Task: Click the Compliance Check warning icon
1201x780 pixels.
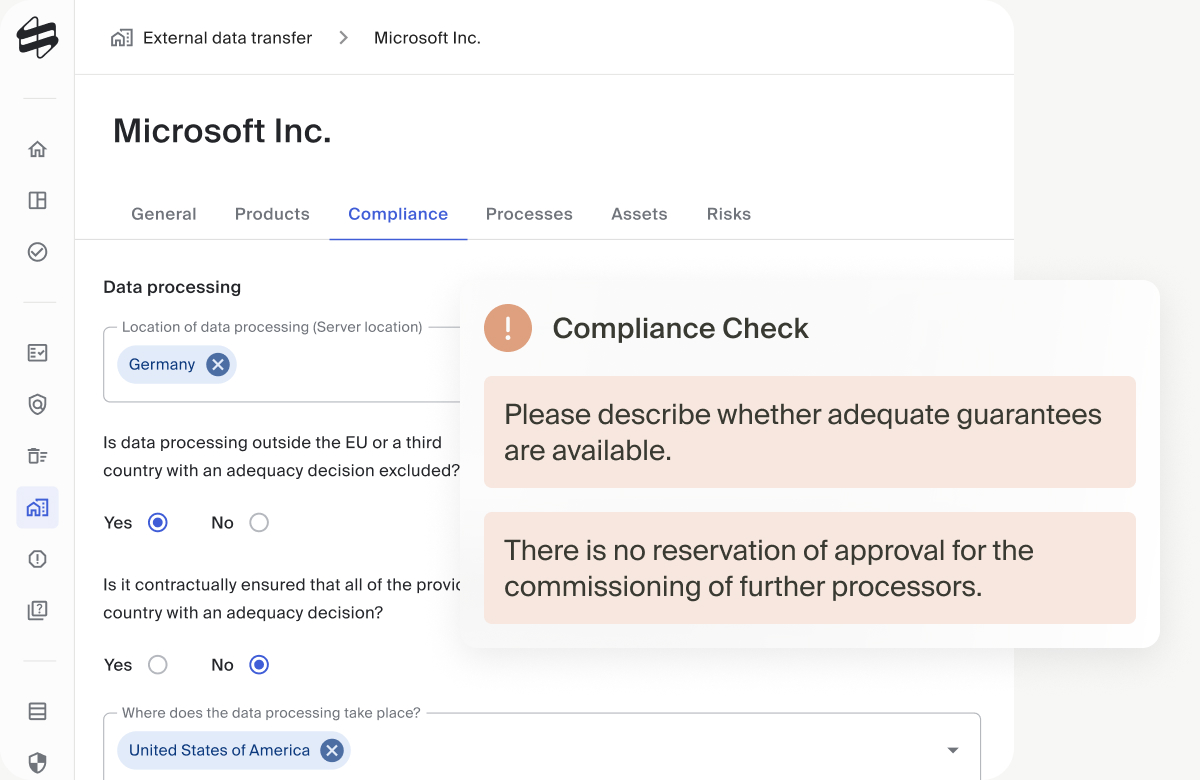Action: [508, 328]
